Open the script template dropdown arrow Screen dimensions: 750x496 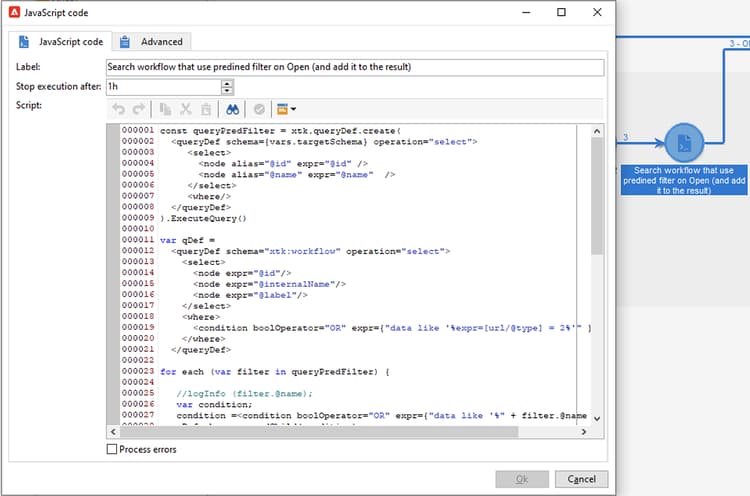pos(294,108)
